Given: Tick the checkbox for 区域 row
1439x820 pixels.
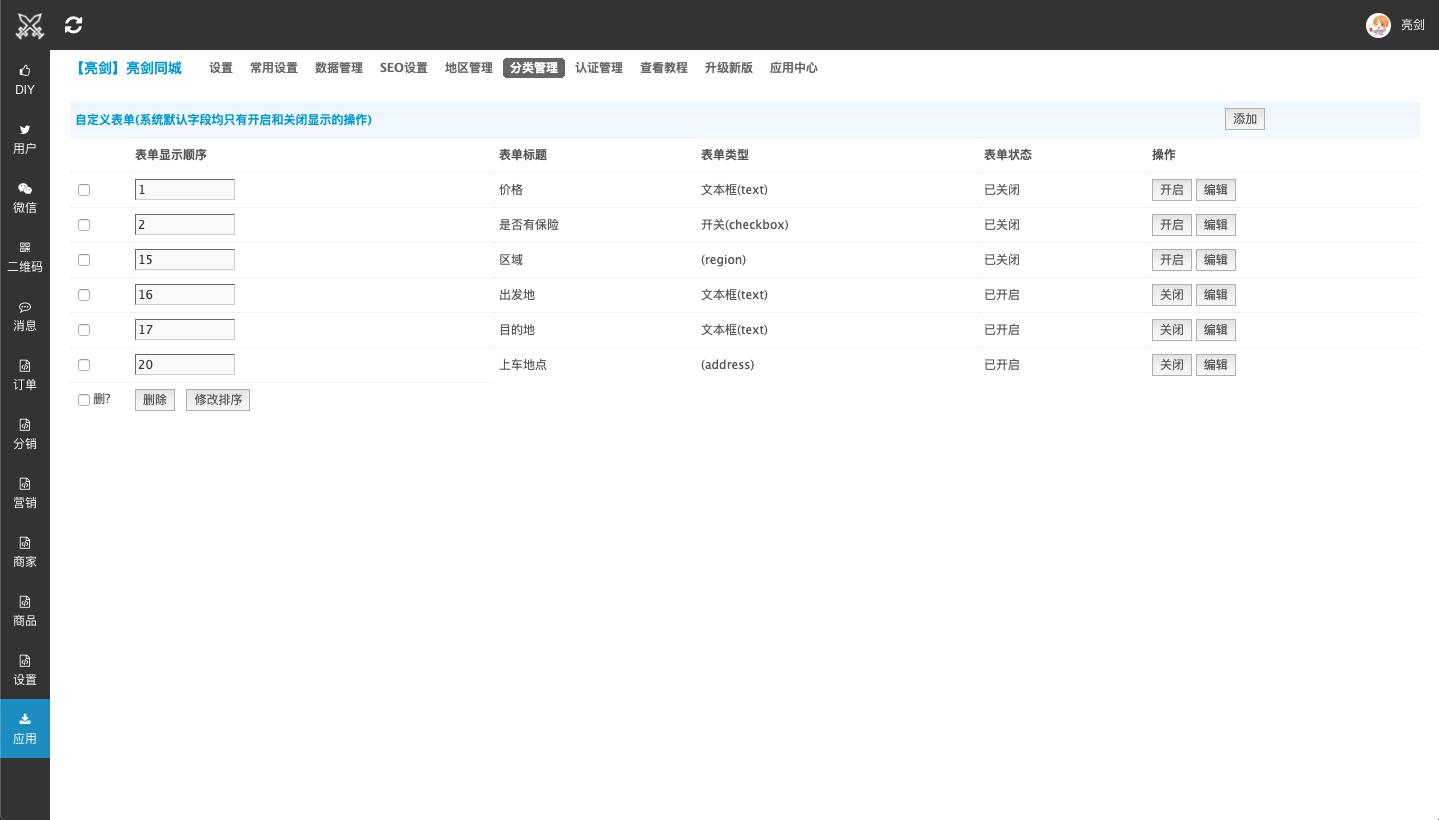Looking at the screenshot, I should [84, 260].
